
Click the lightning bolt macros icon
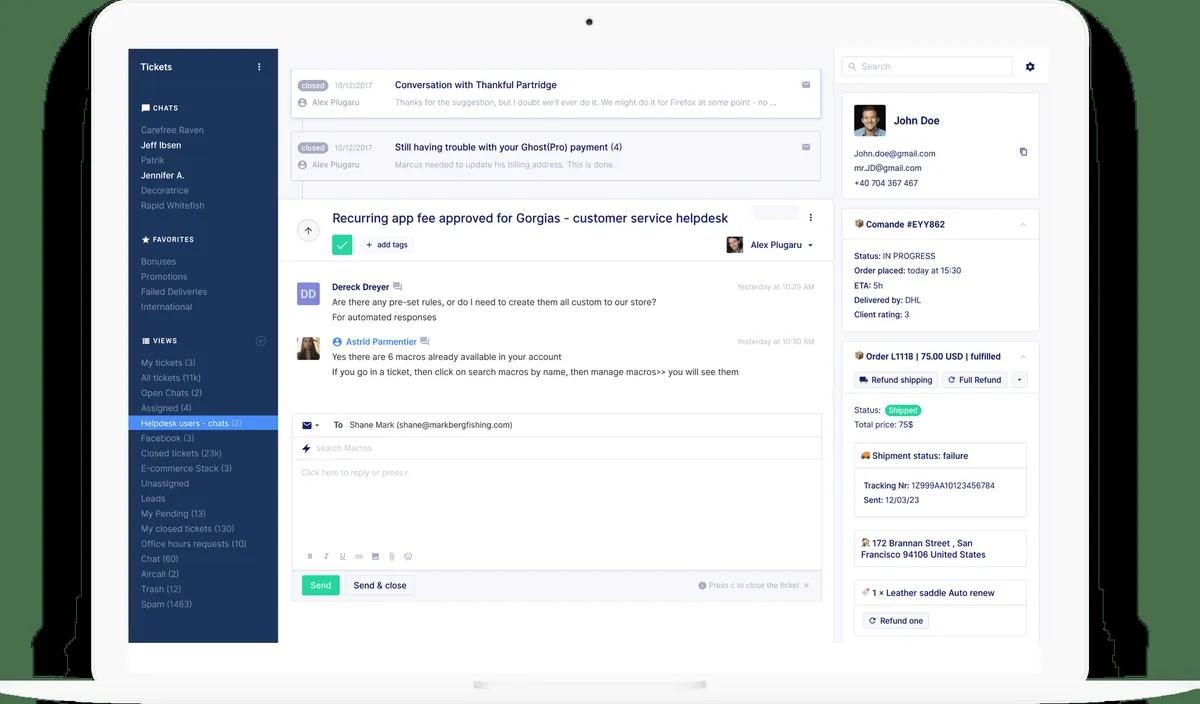tap(306, 448)
